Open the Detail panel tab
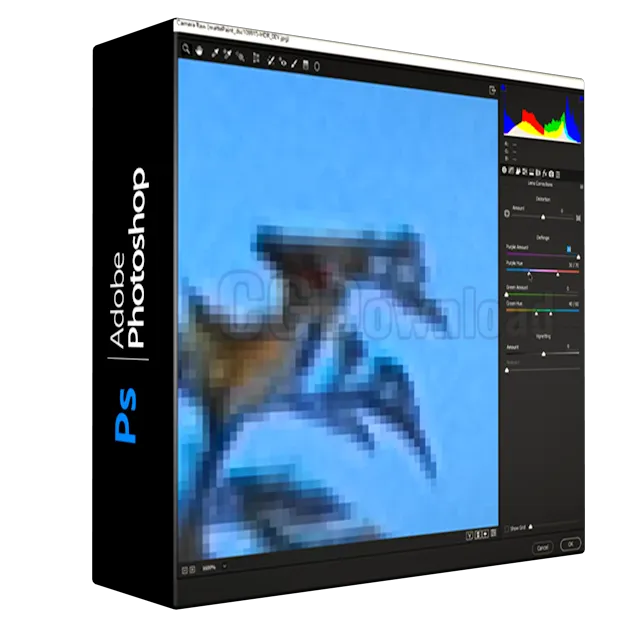This screenshot has width=630, height=630. (x=518, y=172)
